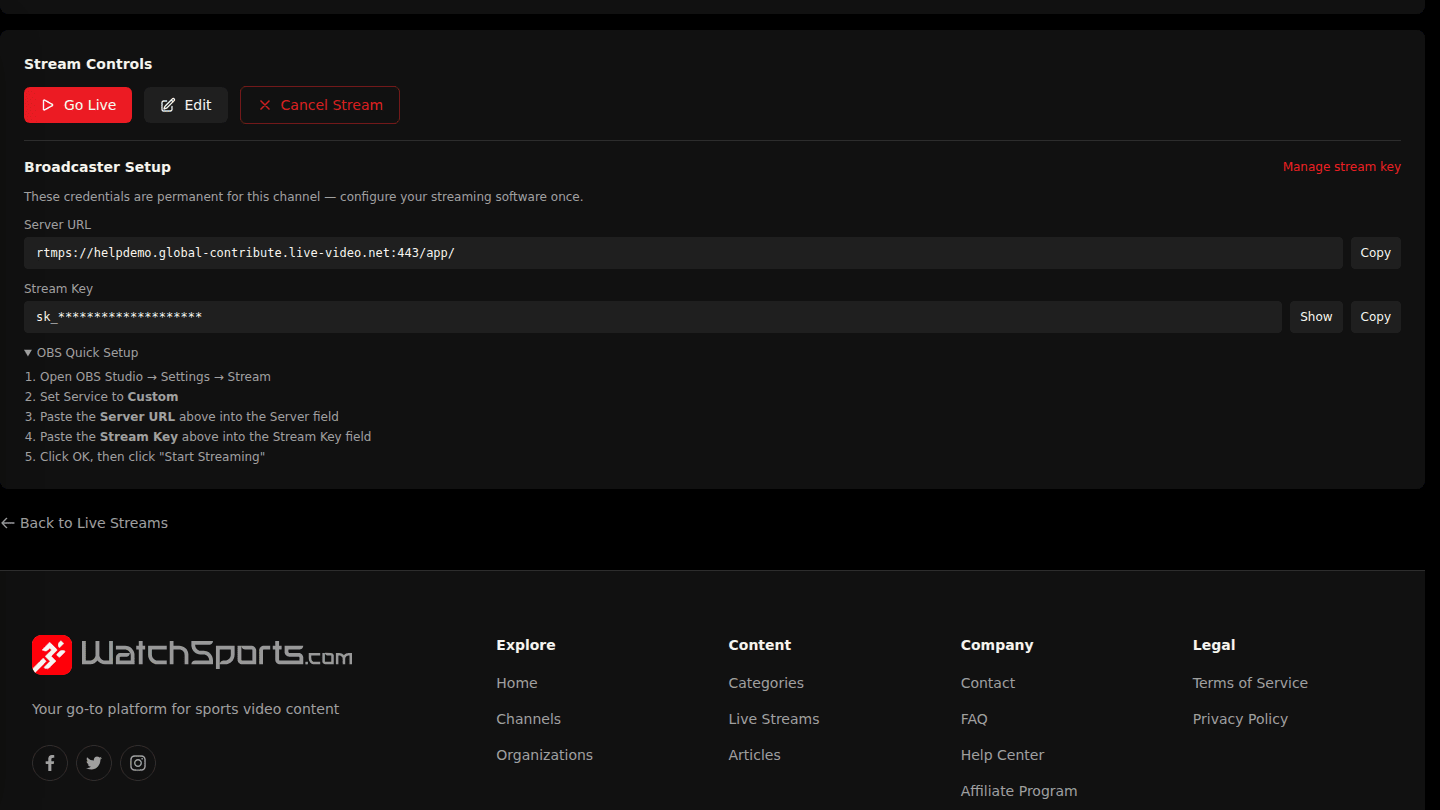Cancel the stream with Cancel Stream
1440x810 pixels.
coord(320,105)
